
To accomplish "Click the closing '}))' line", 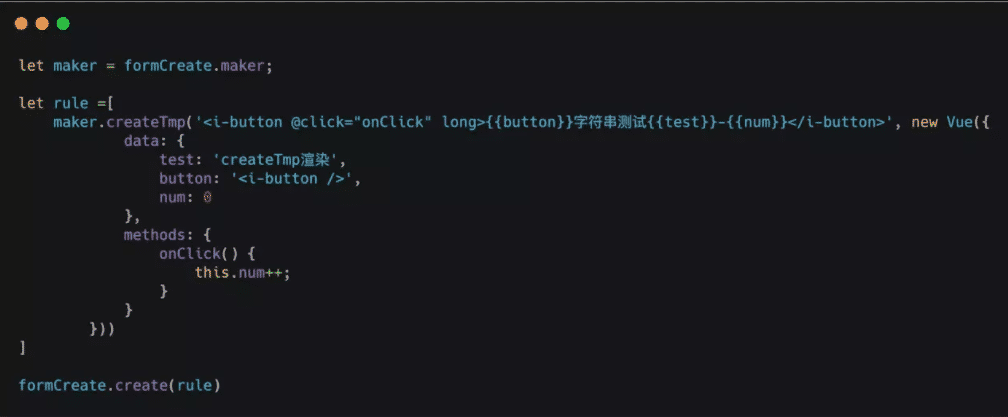I will click(x=102, y=329).
